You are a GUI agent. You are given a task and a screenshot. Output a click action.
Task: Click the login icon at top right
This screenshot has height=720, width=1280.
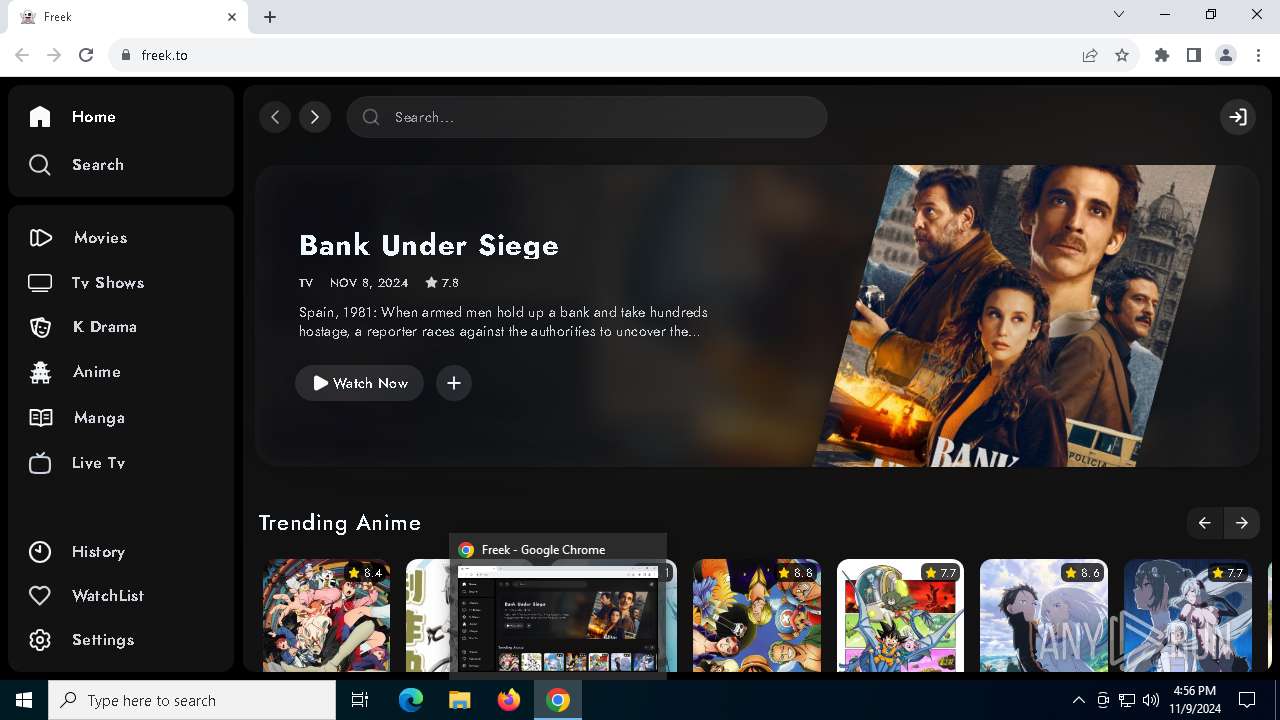(1238, 117)
